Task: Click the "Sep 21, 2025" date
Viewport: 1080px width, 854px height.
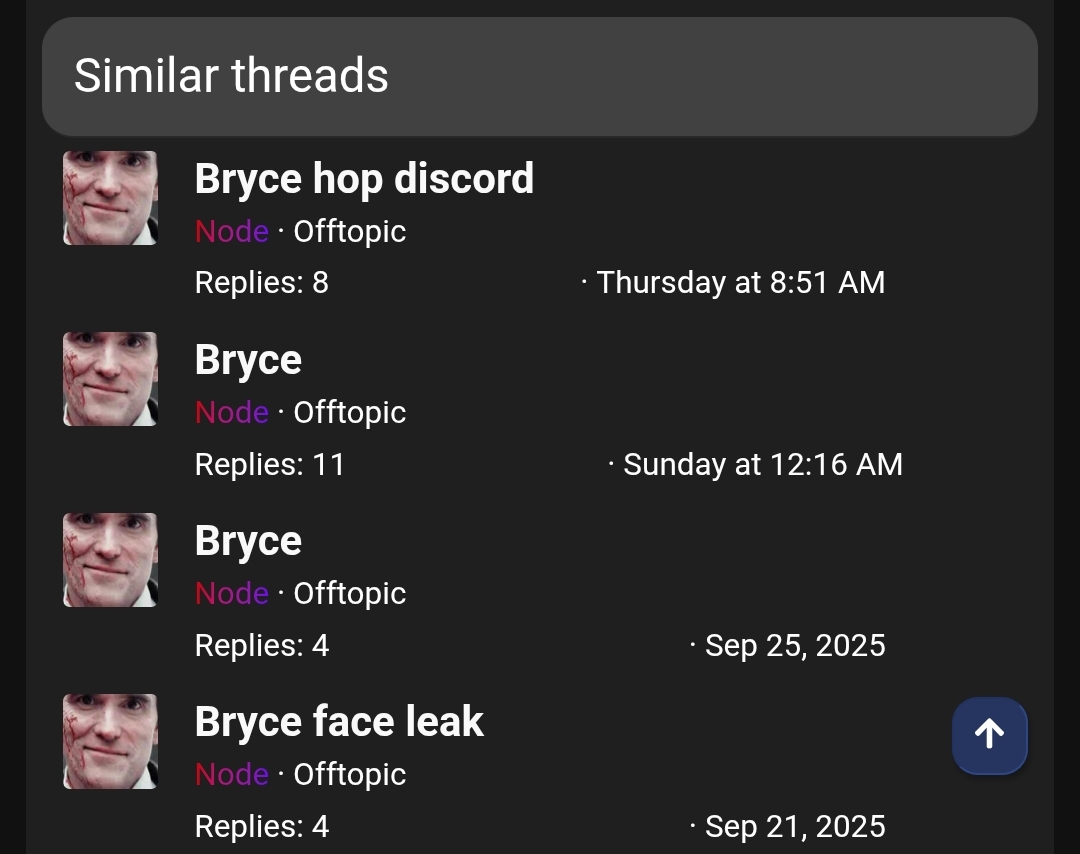Action: pyautogui.click(x=795, y=827)
